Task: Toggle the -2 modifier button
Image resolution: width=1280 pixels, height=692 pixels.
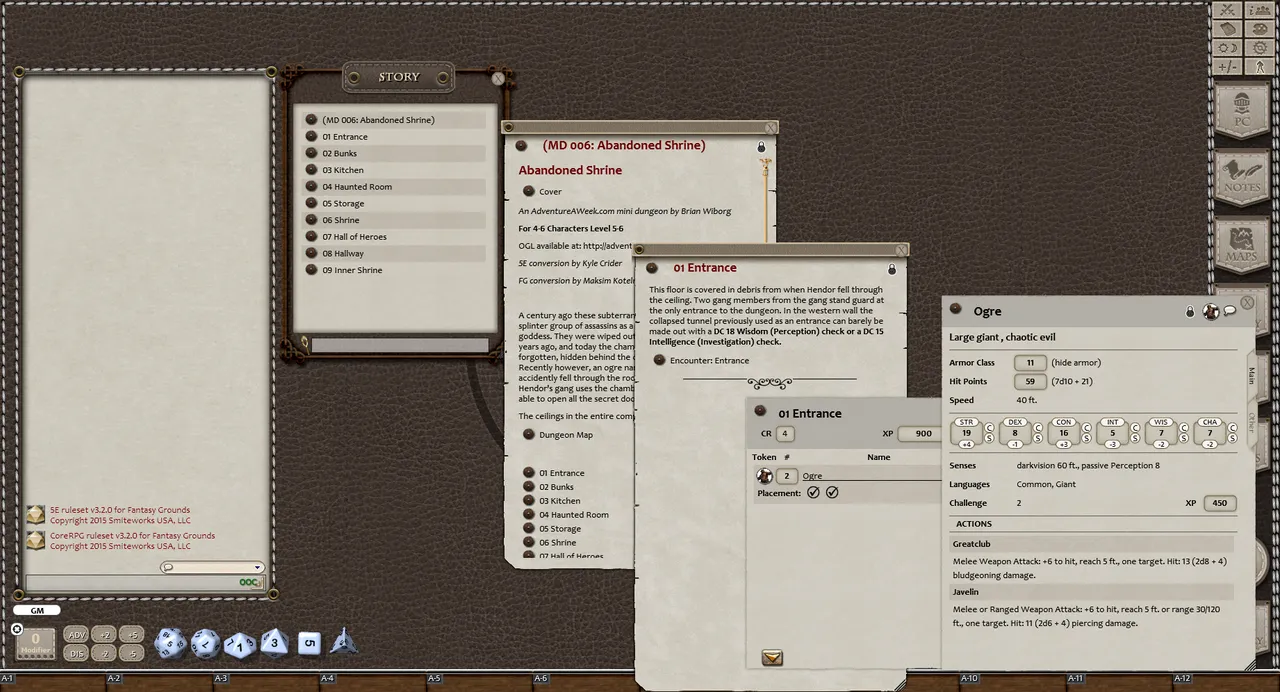Action: pyautogui.click(x=104, y=653)
